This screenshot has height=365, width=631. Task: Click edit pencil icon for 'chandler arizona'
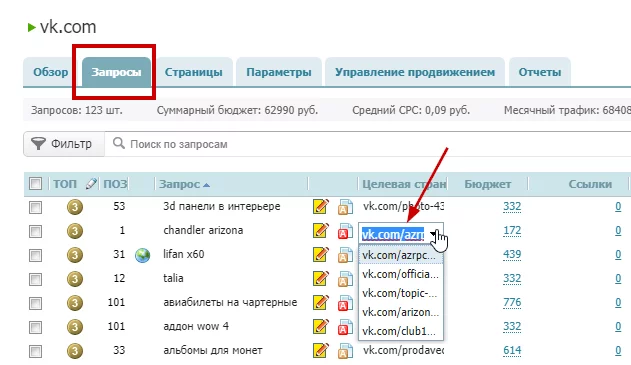320,231
